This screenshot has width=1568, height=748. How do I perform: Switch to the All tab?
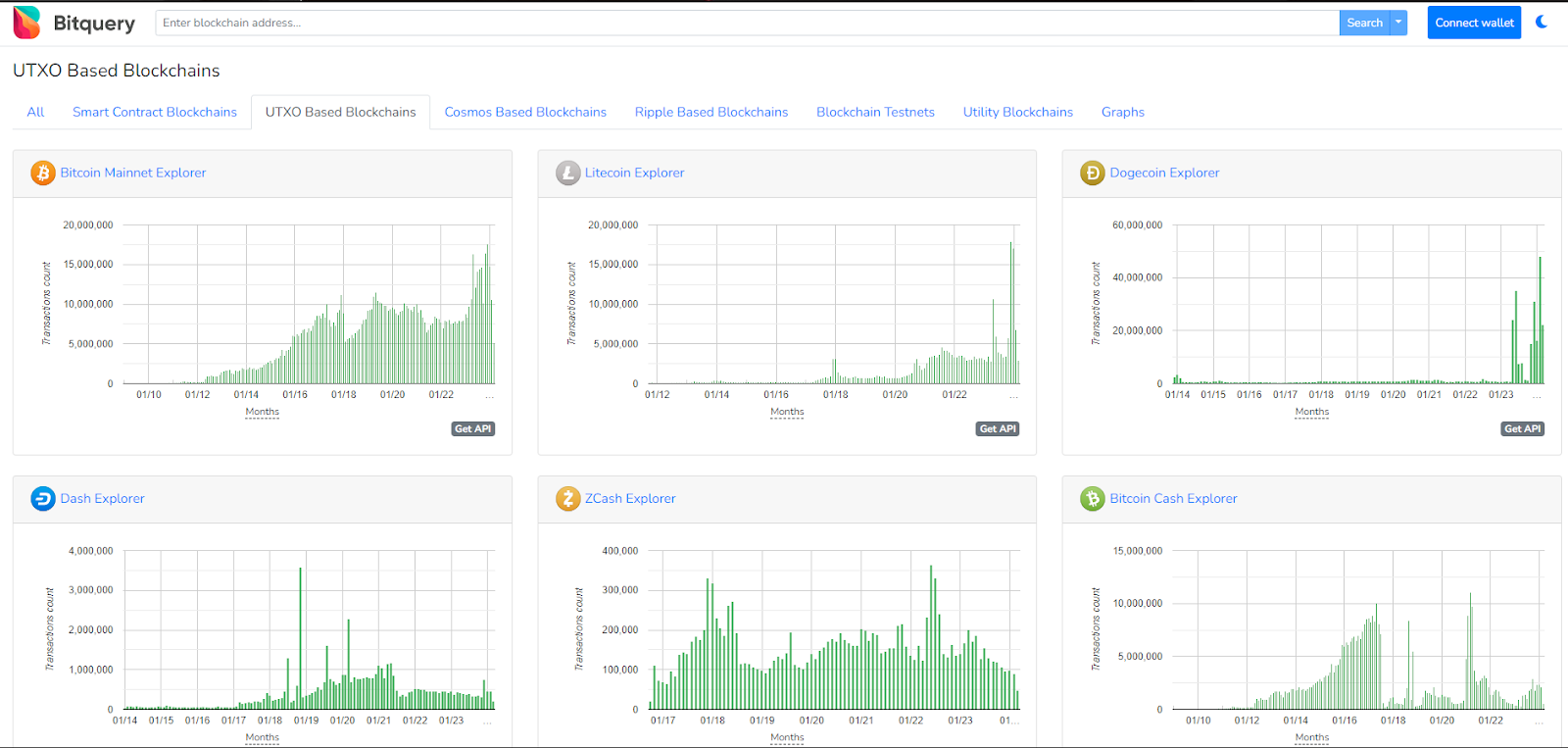tap(35, 112)
